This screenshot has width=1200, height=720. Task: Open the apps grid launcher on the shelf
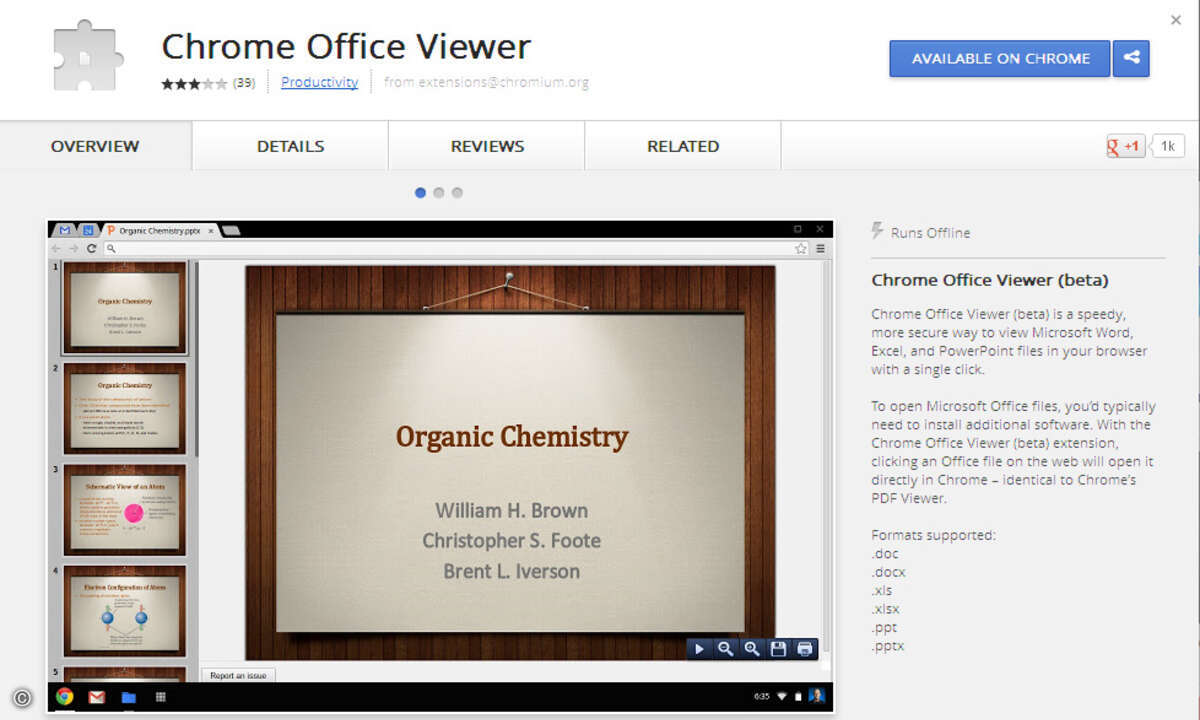[x=159, y=697]
